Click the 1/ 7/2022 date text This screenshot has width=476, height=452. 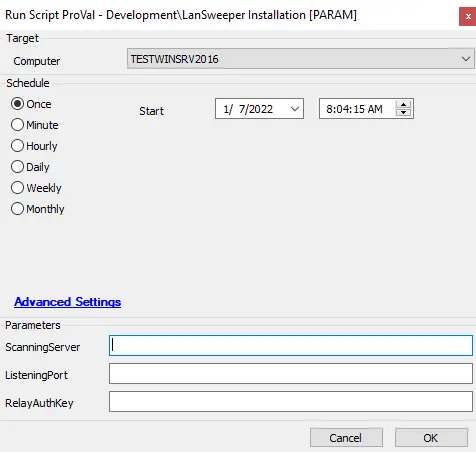point(248,109)
